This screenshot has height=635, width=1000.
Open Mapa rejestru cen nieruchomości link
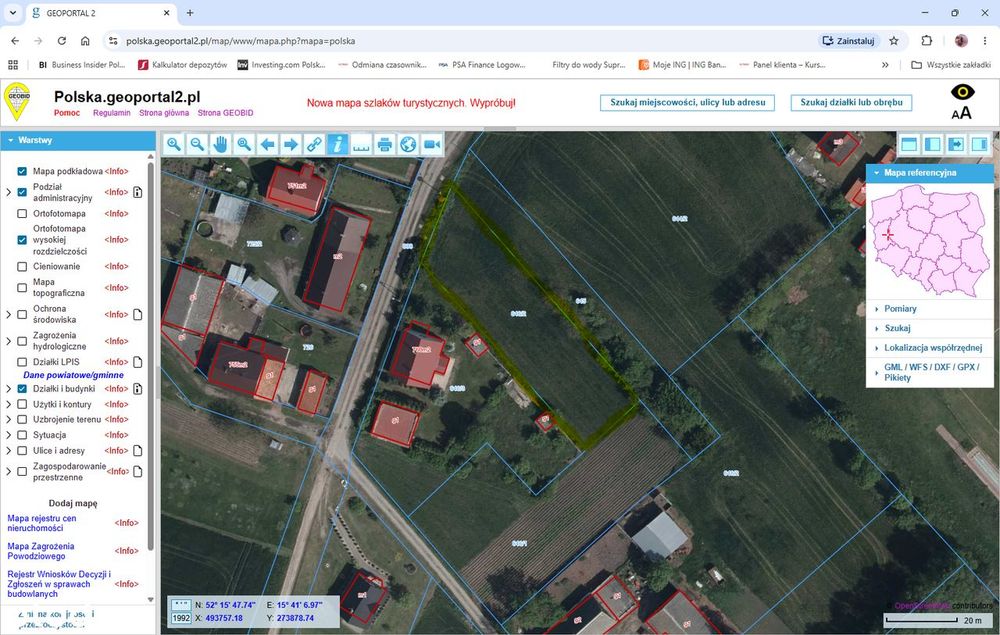pos(41,523)
